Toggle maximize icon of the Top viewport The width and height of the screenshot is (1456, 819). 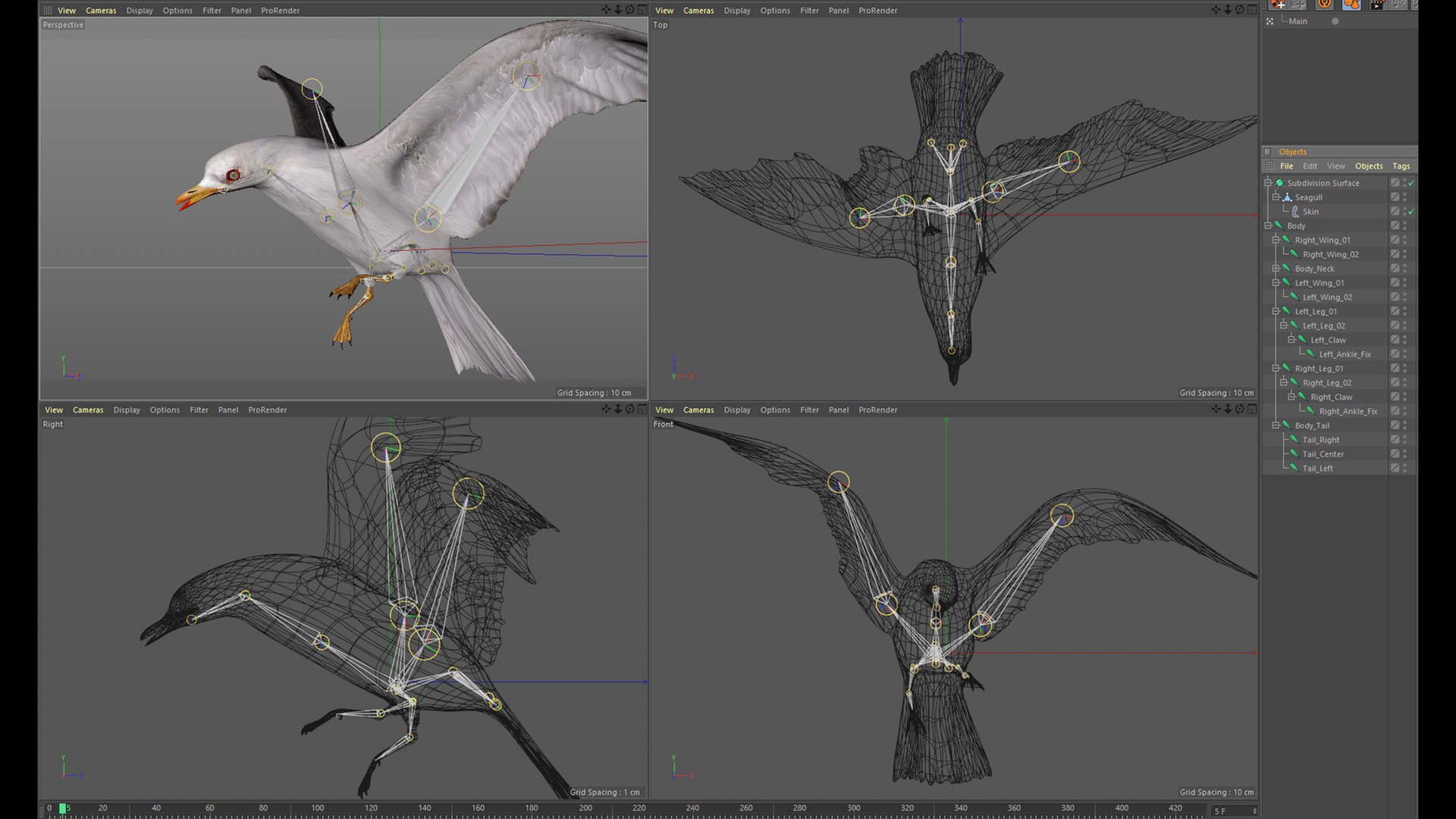pyautogui.click(x=1252, y=10)
